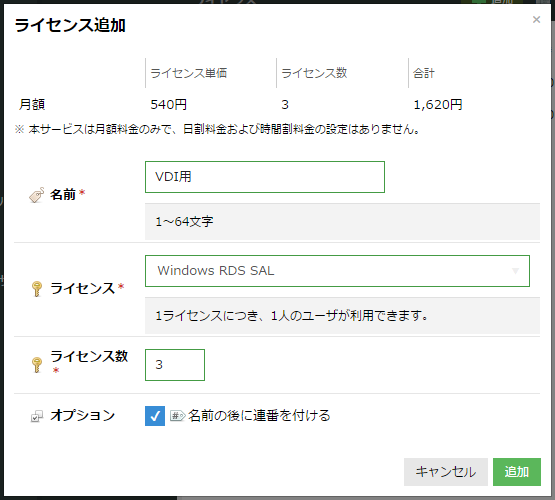Click the ライセンス数 input showing 3
The width and height of the screenshot is (555, 500).
coord(175,365)
